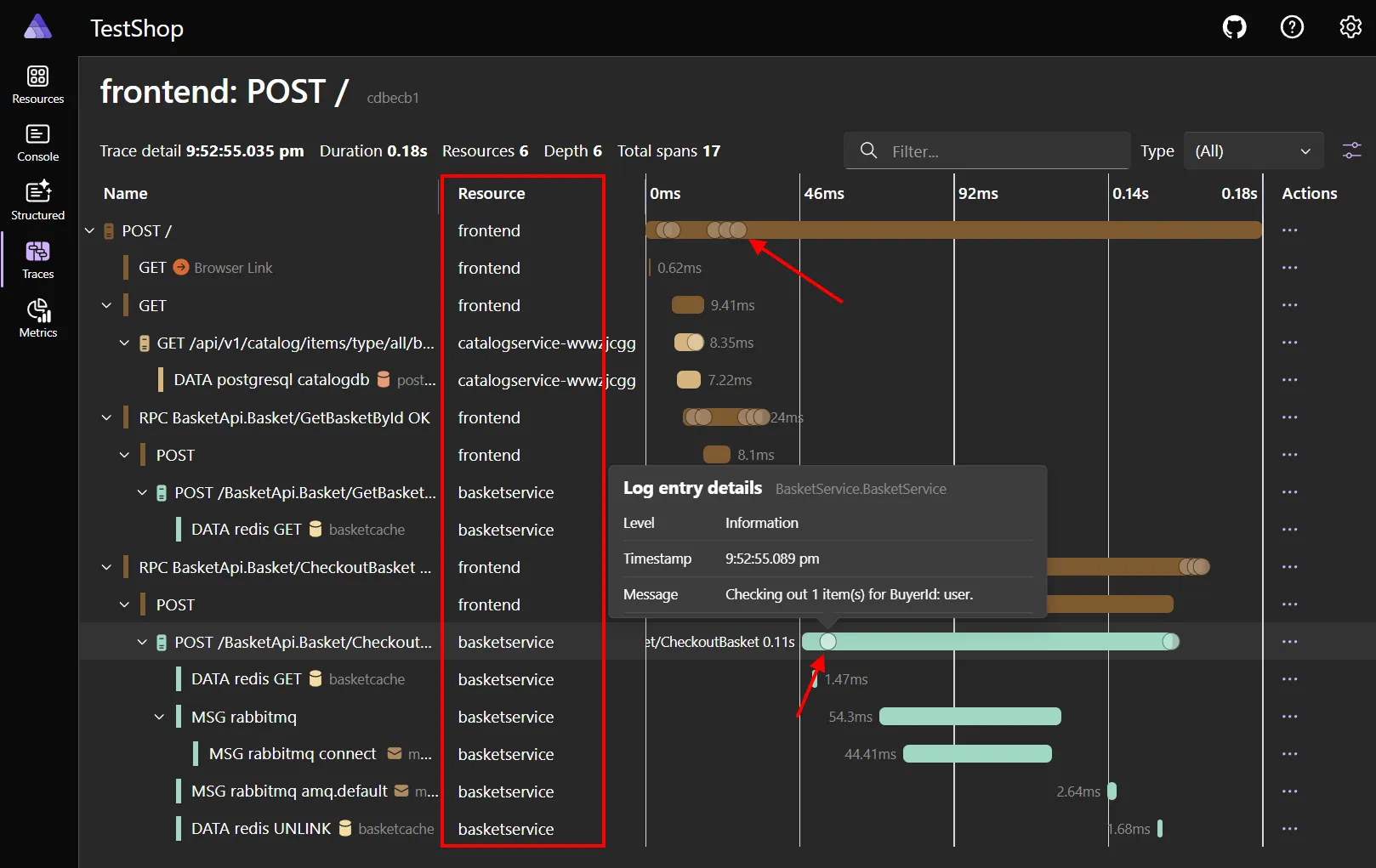This screenshot has width=1376, height=868.
Task: Open actions menu for DATA redis UNLINK span
Action: click(1289, 828)
